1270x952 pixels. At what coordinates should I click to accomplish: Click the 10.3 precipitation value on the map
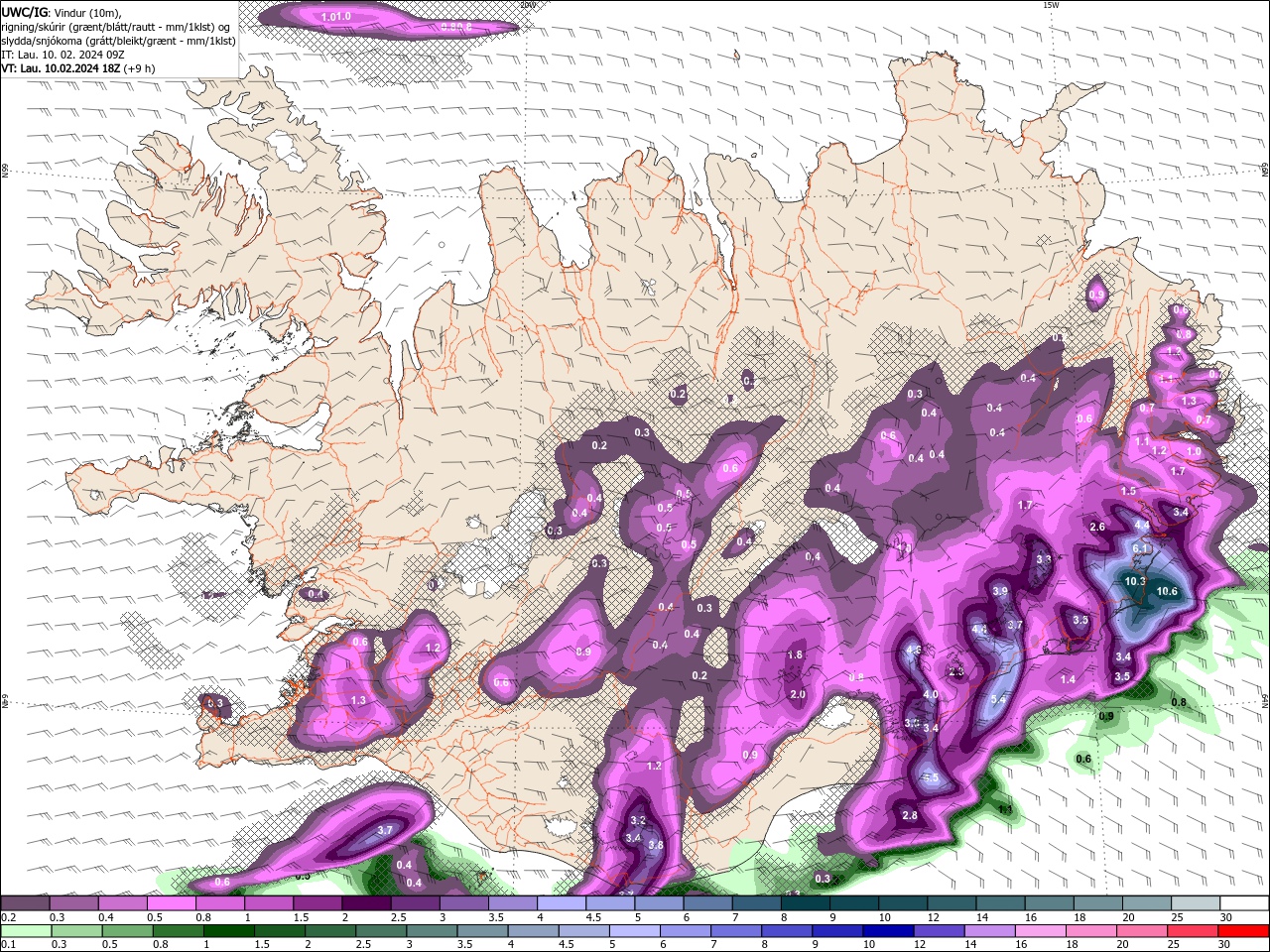tap(1135, 581)
